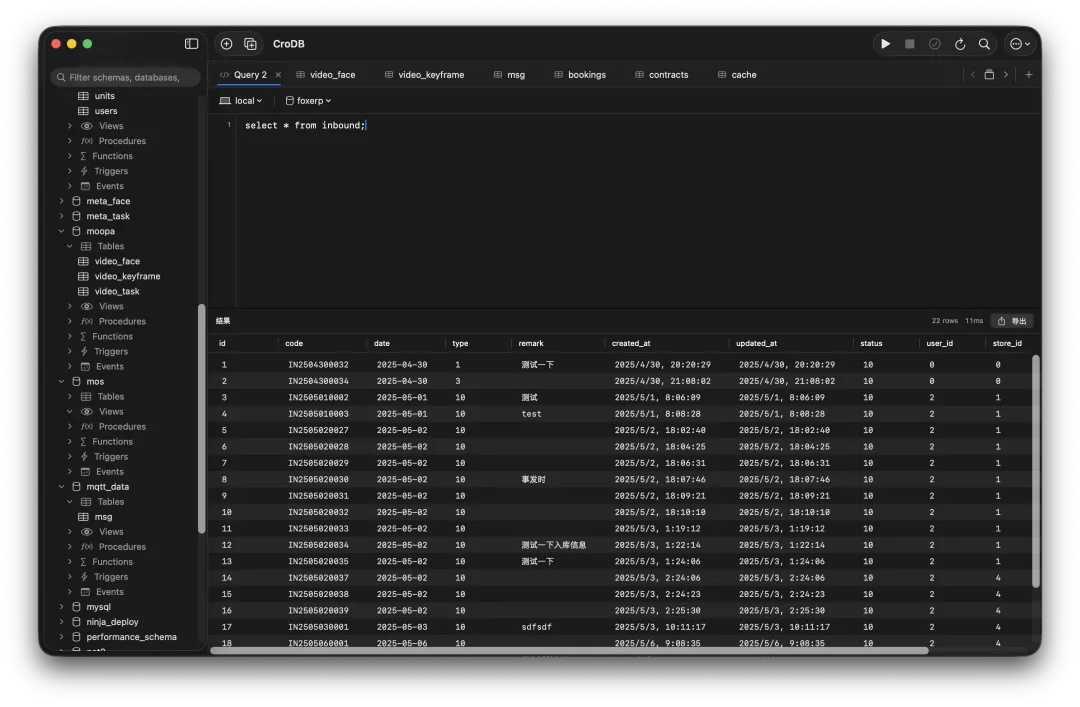Open the bookings tab
1080x707 pixels.
pyautogui.click(x=580, y=74)
